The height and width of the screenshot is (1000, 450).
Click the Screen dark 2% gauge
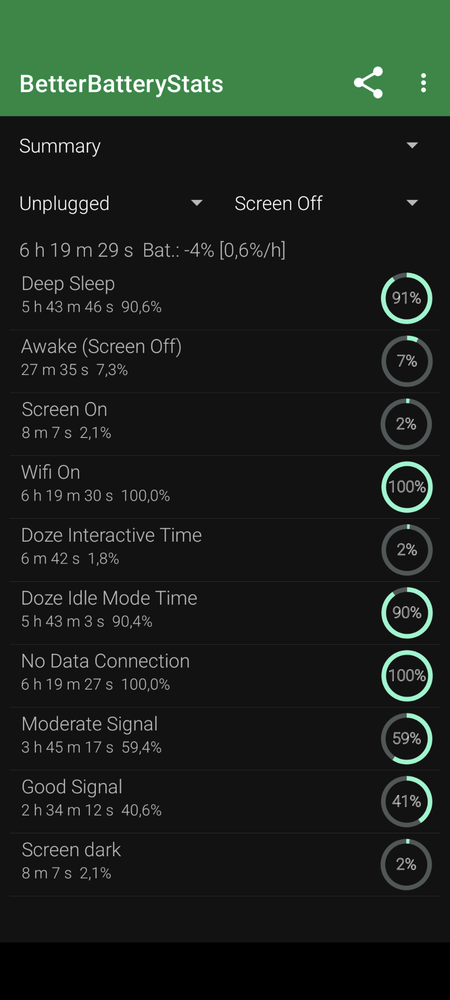point(407,865)
